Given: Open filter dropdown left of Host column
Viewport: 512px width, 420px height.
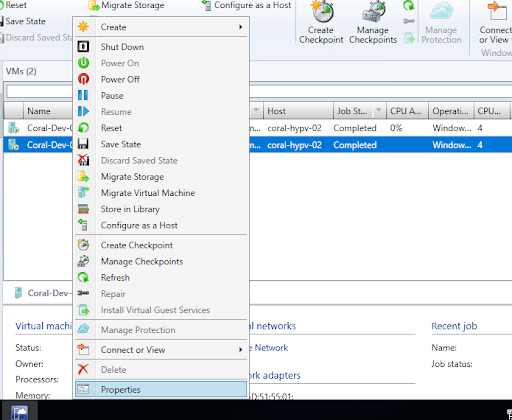Looking at the screenshot, I should click(256, 111).
